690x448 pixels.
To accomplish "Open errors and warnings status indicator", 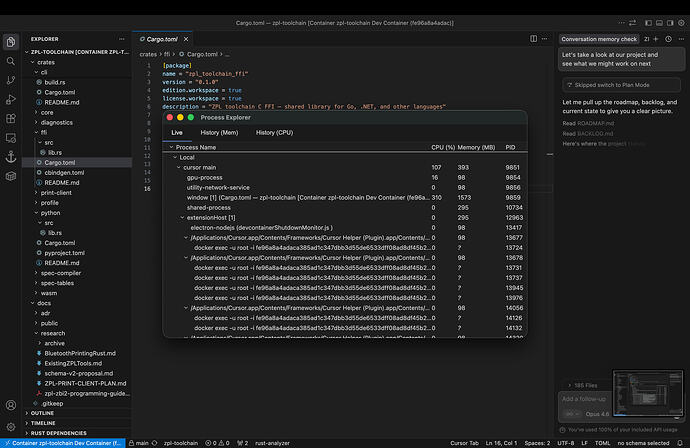I will tap(217, 443).
